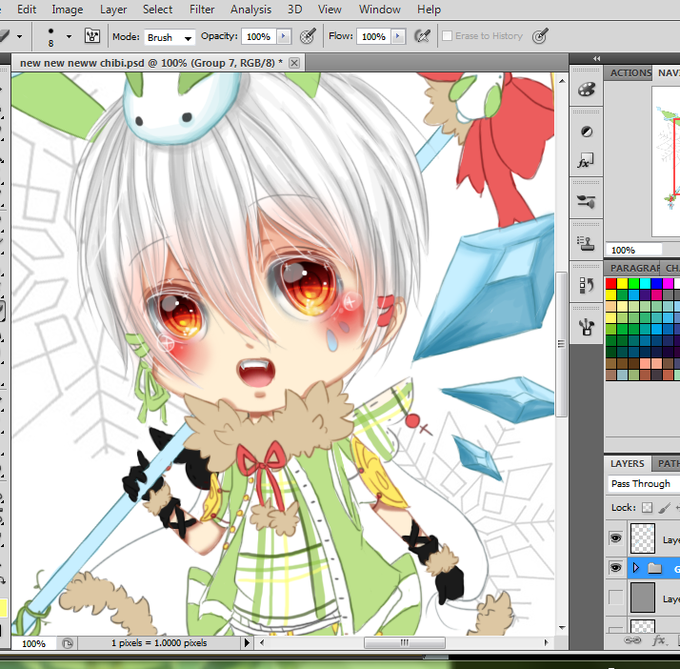Image resolution: width=680 pixels, height=669 pixels.
Task: Open the Window menu
Action: (379, 10)
